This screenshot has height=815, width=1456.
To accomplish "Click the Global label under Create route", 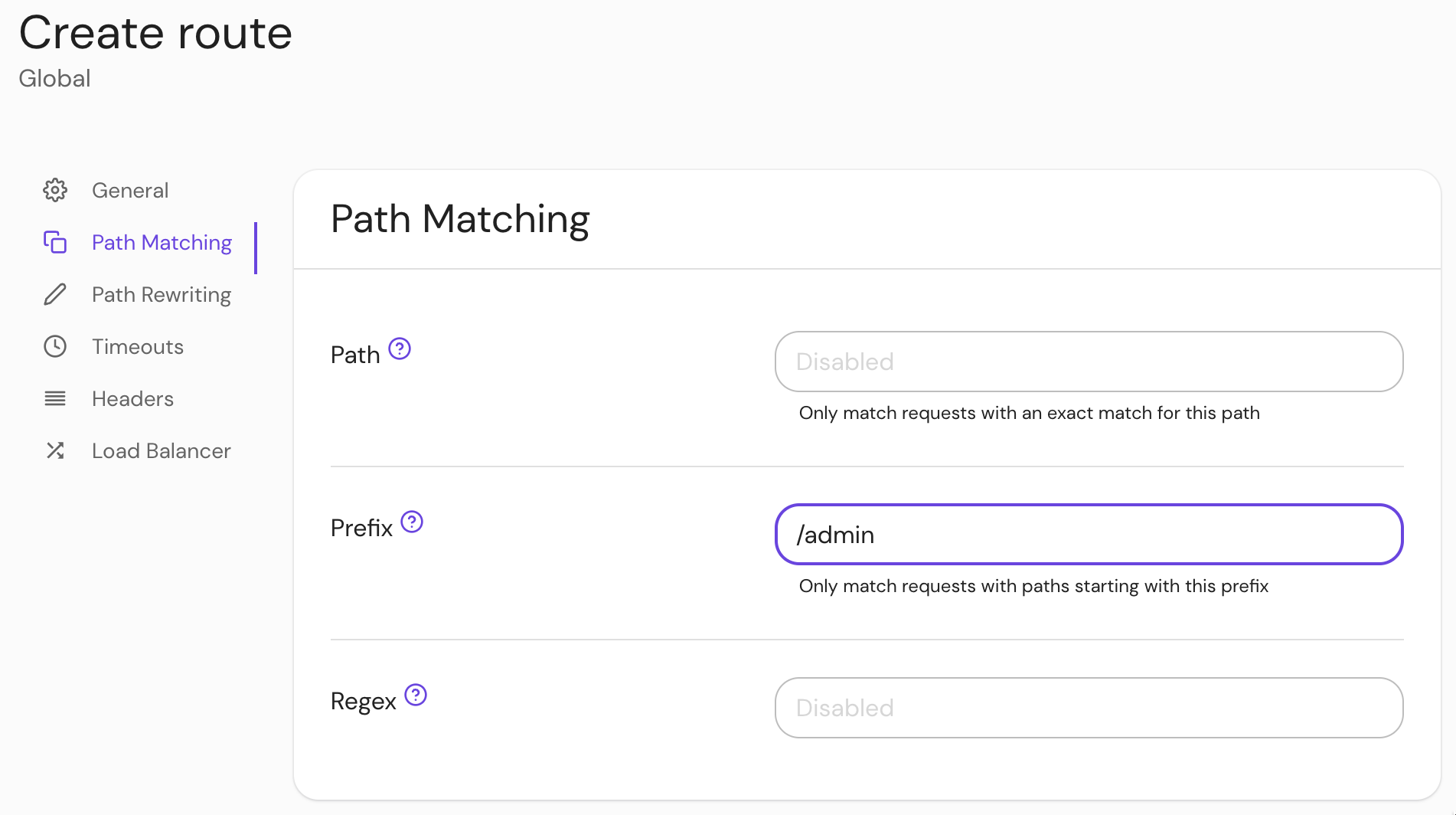I will tap(54, 77).
